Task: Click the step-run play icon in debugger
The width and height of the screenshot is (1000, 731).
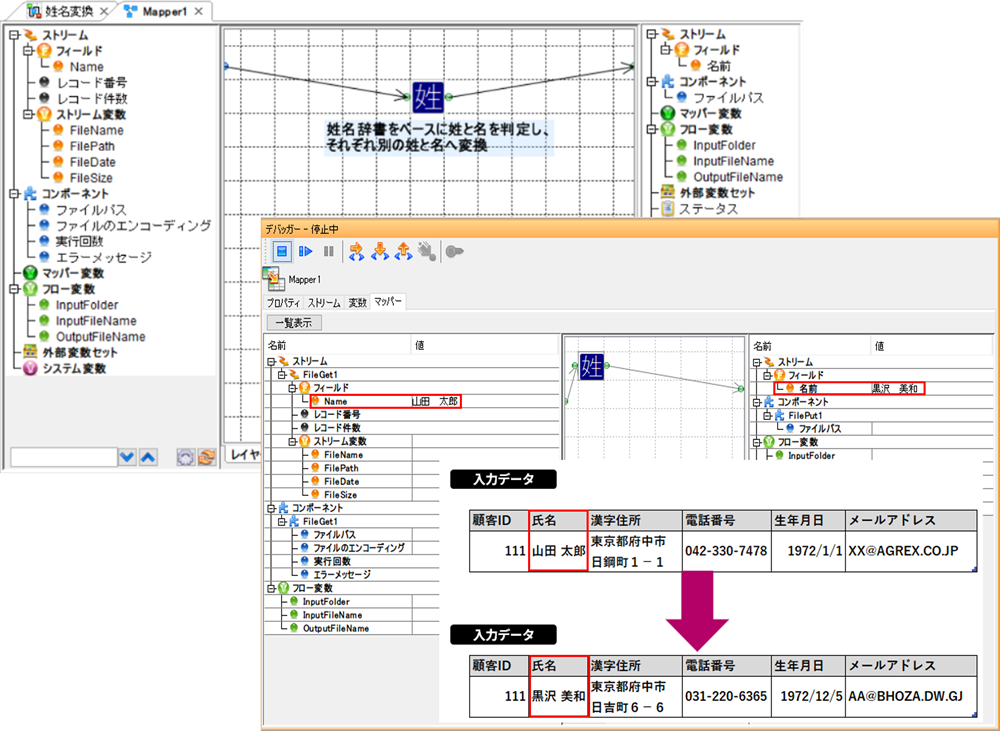Action: point(306,251)
